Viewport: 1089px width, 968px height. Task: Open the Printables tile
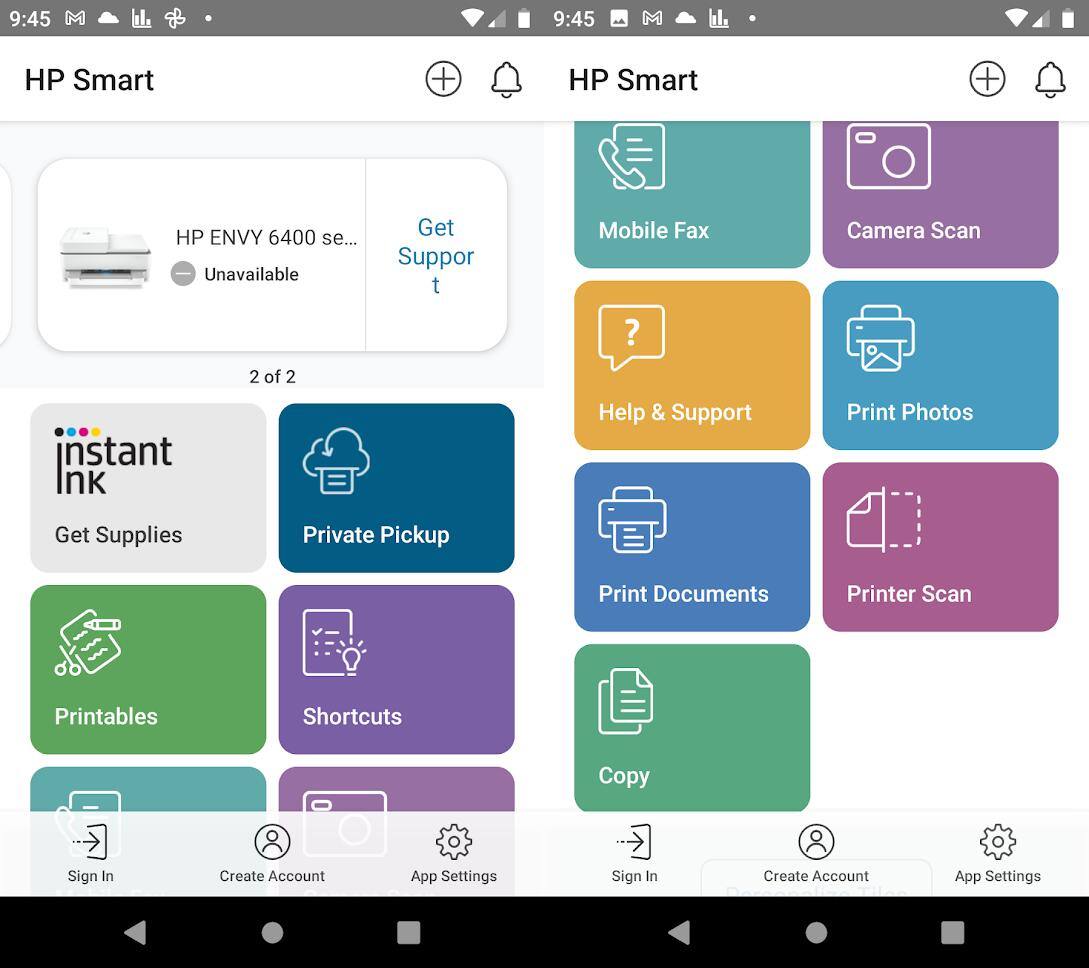tap(148, 669)
